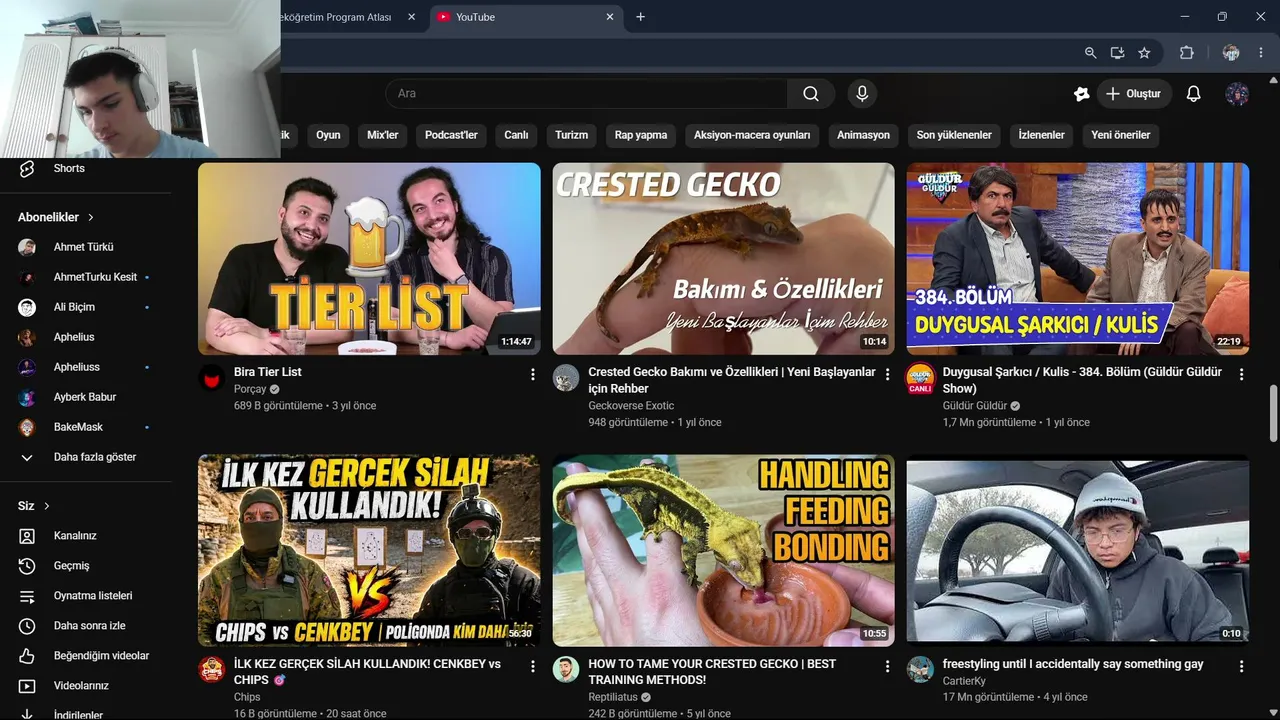Image resolution: width=1280 pixels, height=720 pixels.
Task: Click the Oynatma listeleri playlist icon
Action: click(x=27, y=596)
